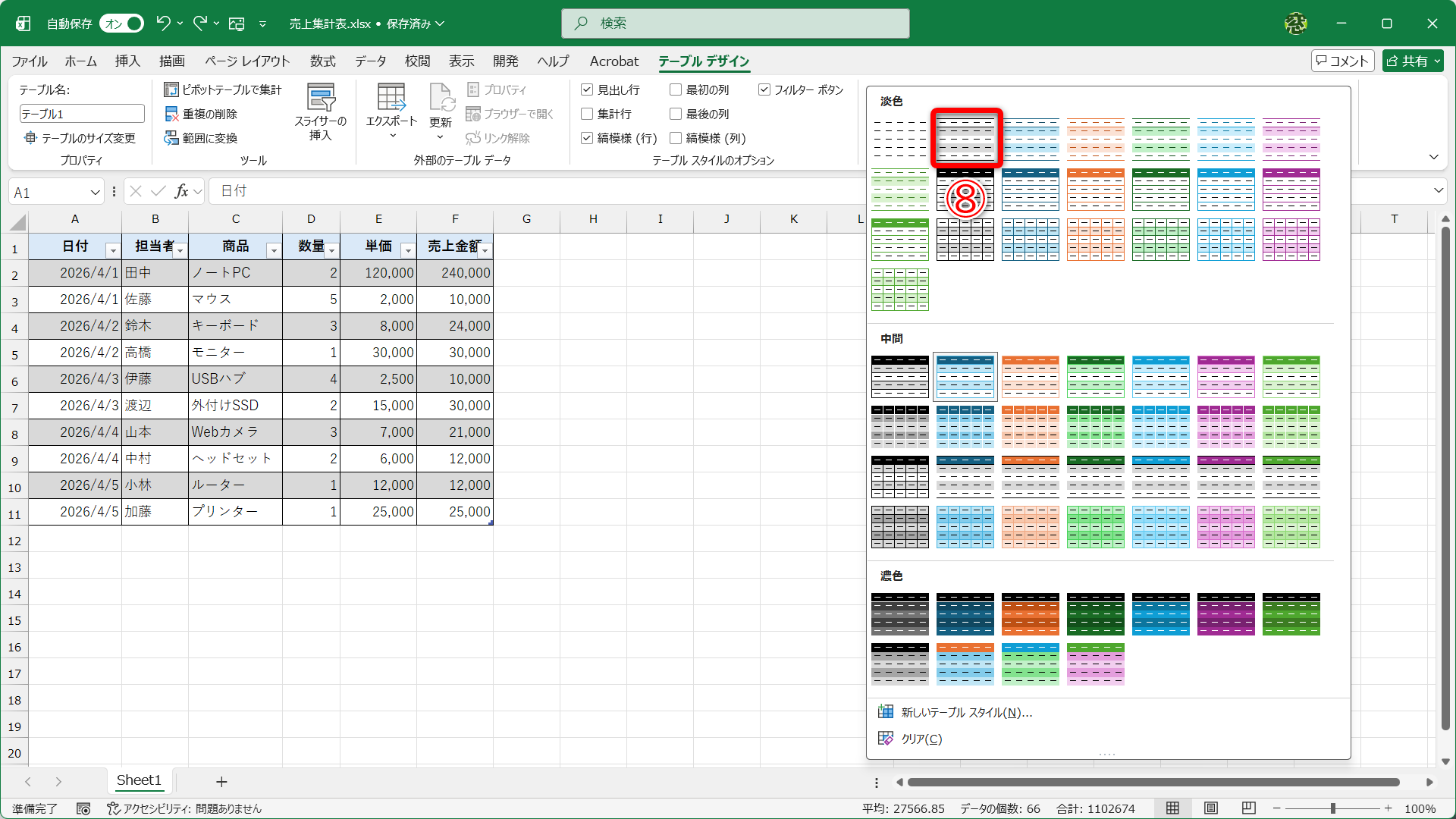Screen dimensions: 1456x819
Task: Click 重複の削除 icon
Action: [171, 114]
